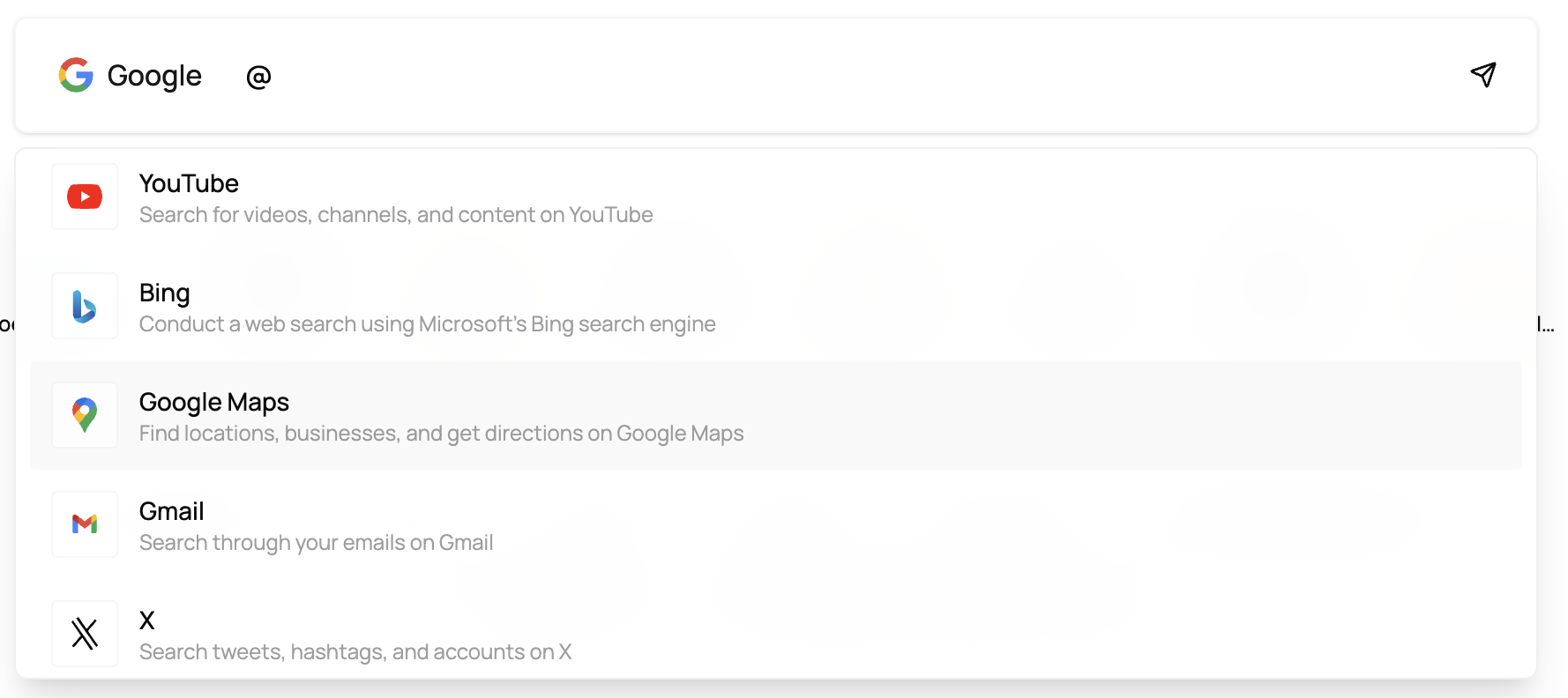This screenshot has height=698, width=1568.
Task: Select the YouTube menu entry title
Action: tap(189, 183)
